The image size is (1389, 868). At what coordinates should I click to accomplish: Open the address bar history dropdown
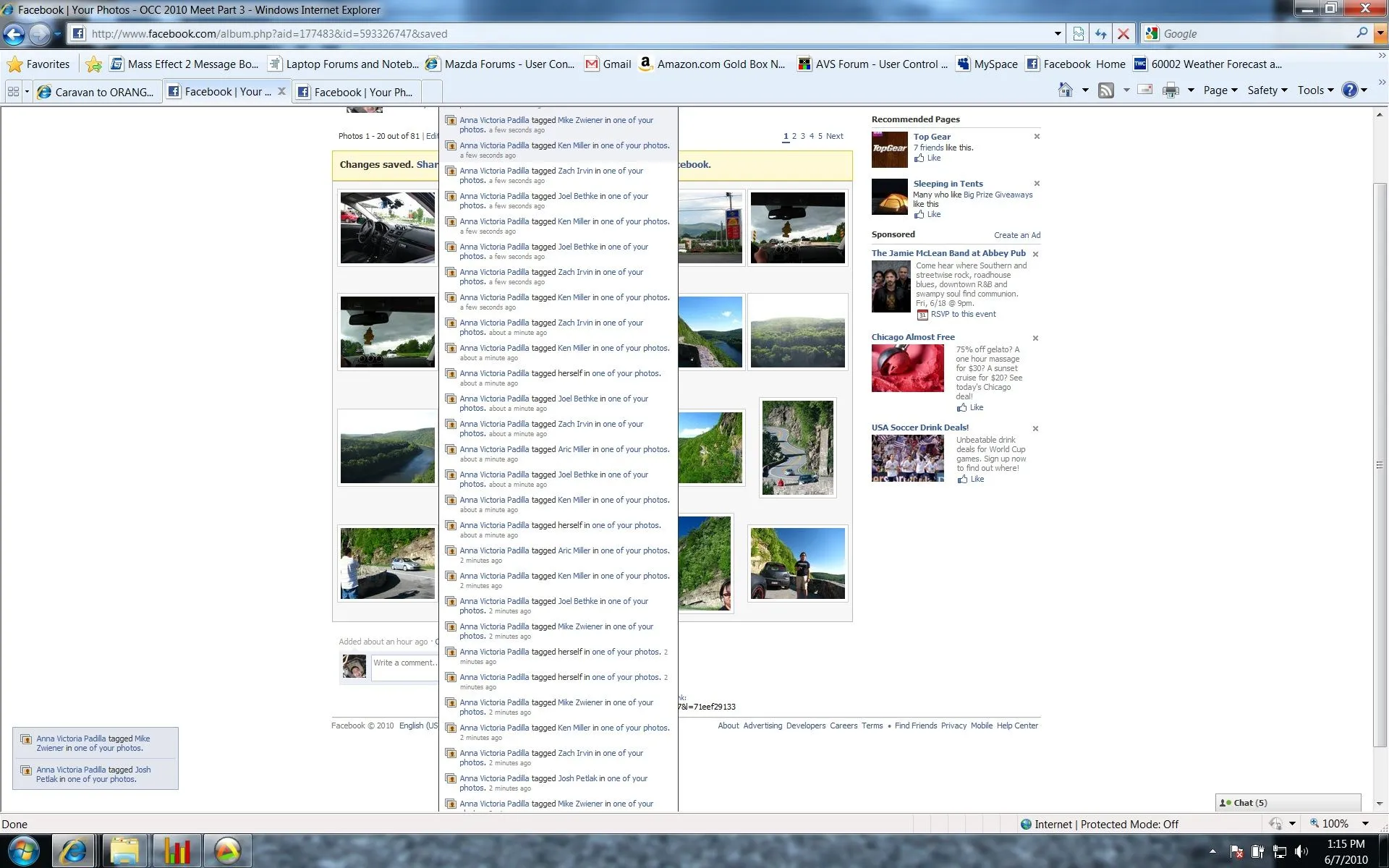point(1057,33)
